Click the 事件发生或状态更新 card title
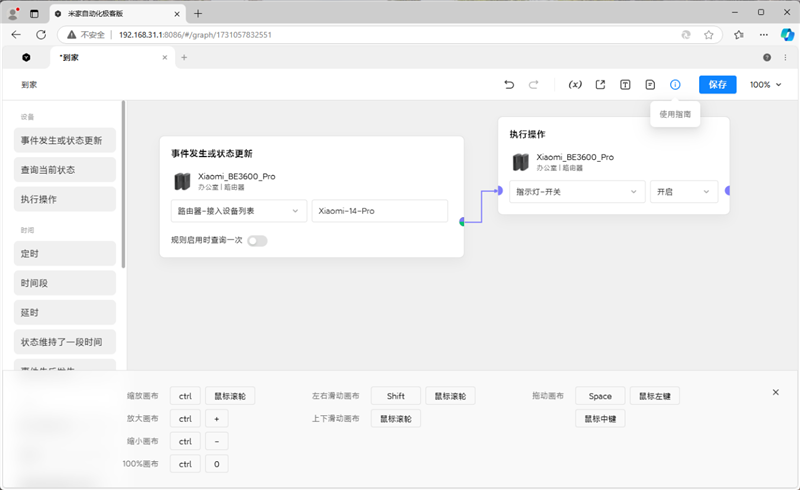Screen dimensions: 800x490 (212, 154)
